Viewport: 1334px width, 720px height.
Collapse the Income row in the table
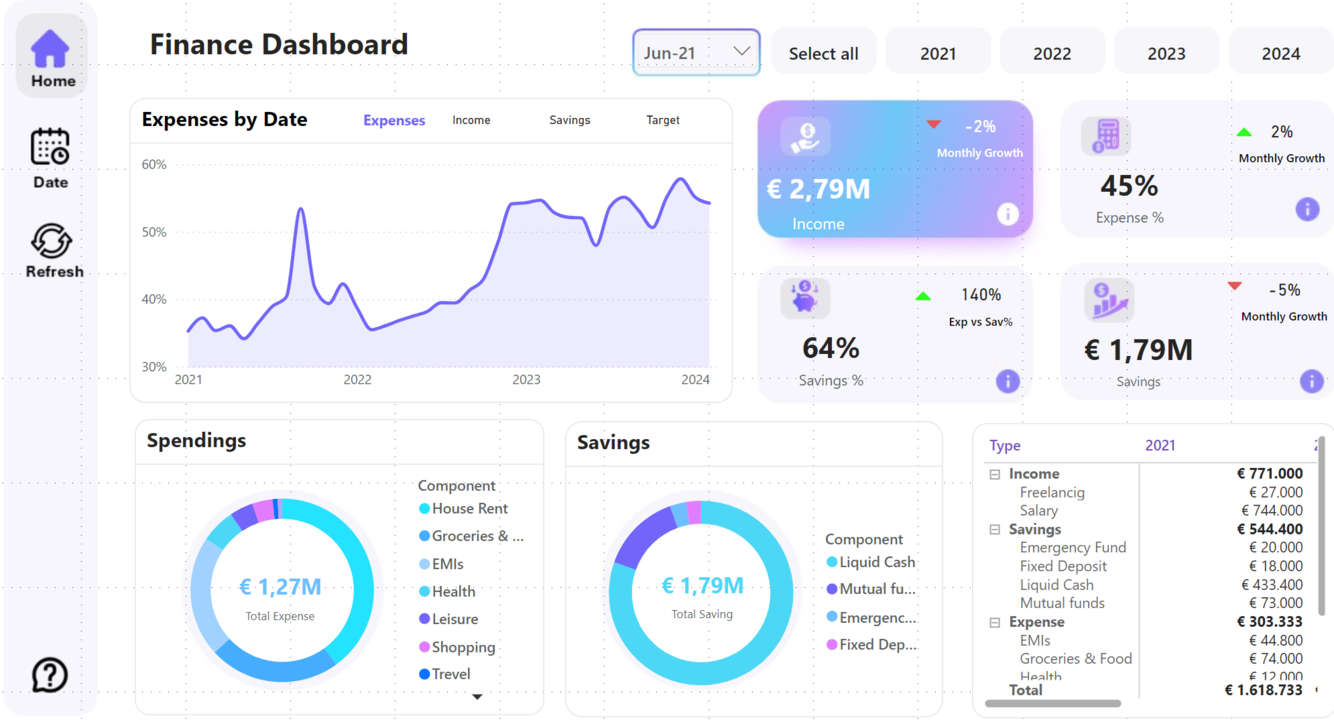[995, 474]
